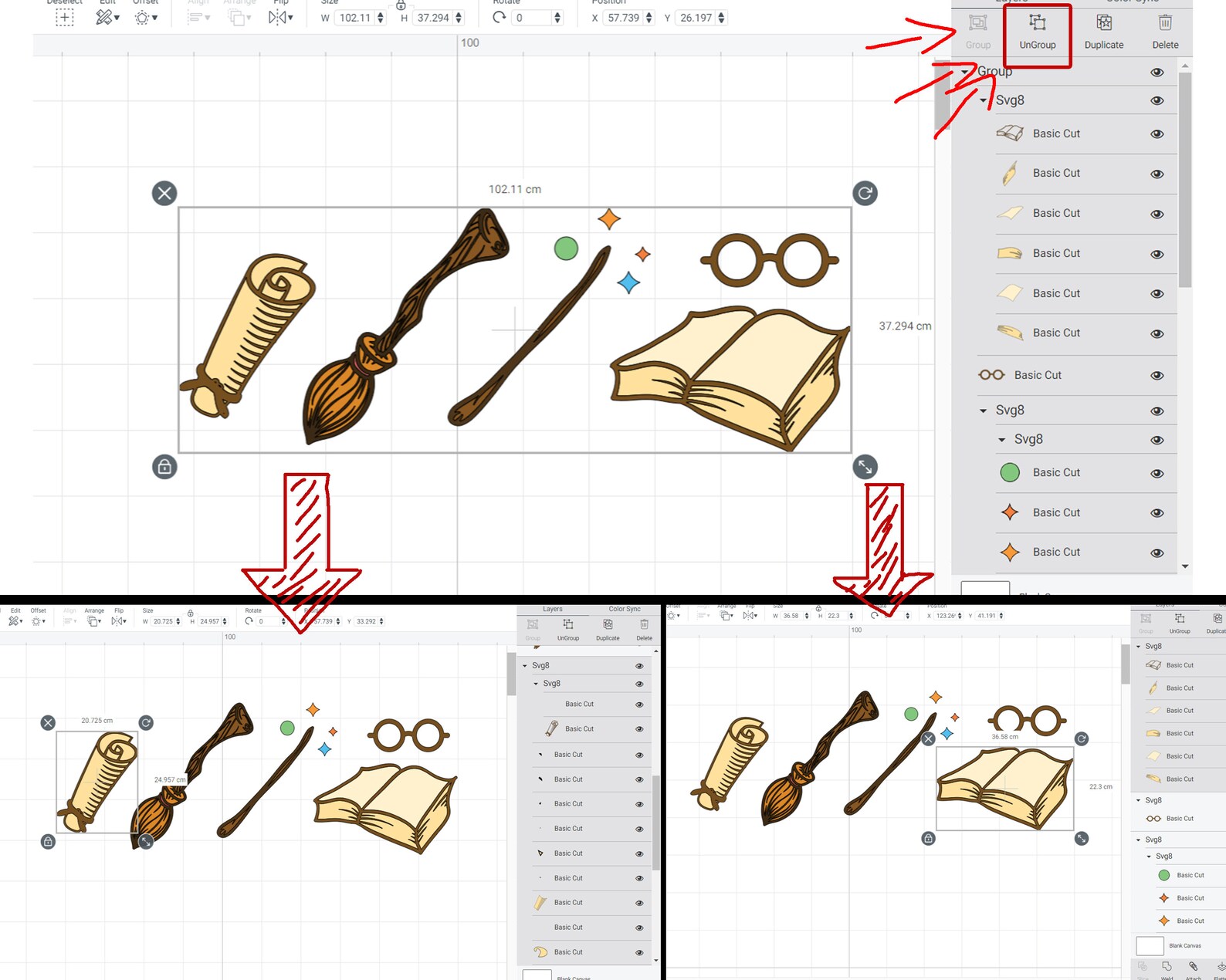Open Flip in the bottom-left screenshot toolbar
1226x980 pixels.
(119, 620)
